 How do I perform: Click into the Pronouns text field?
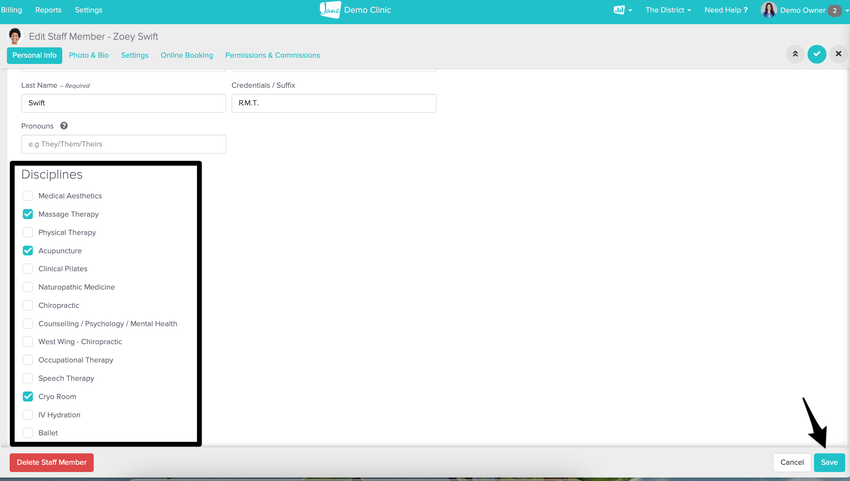[x=123, y=144]
